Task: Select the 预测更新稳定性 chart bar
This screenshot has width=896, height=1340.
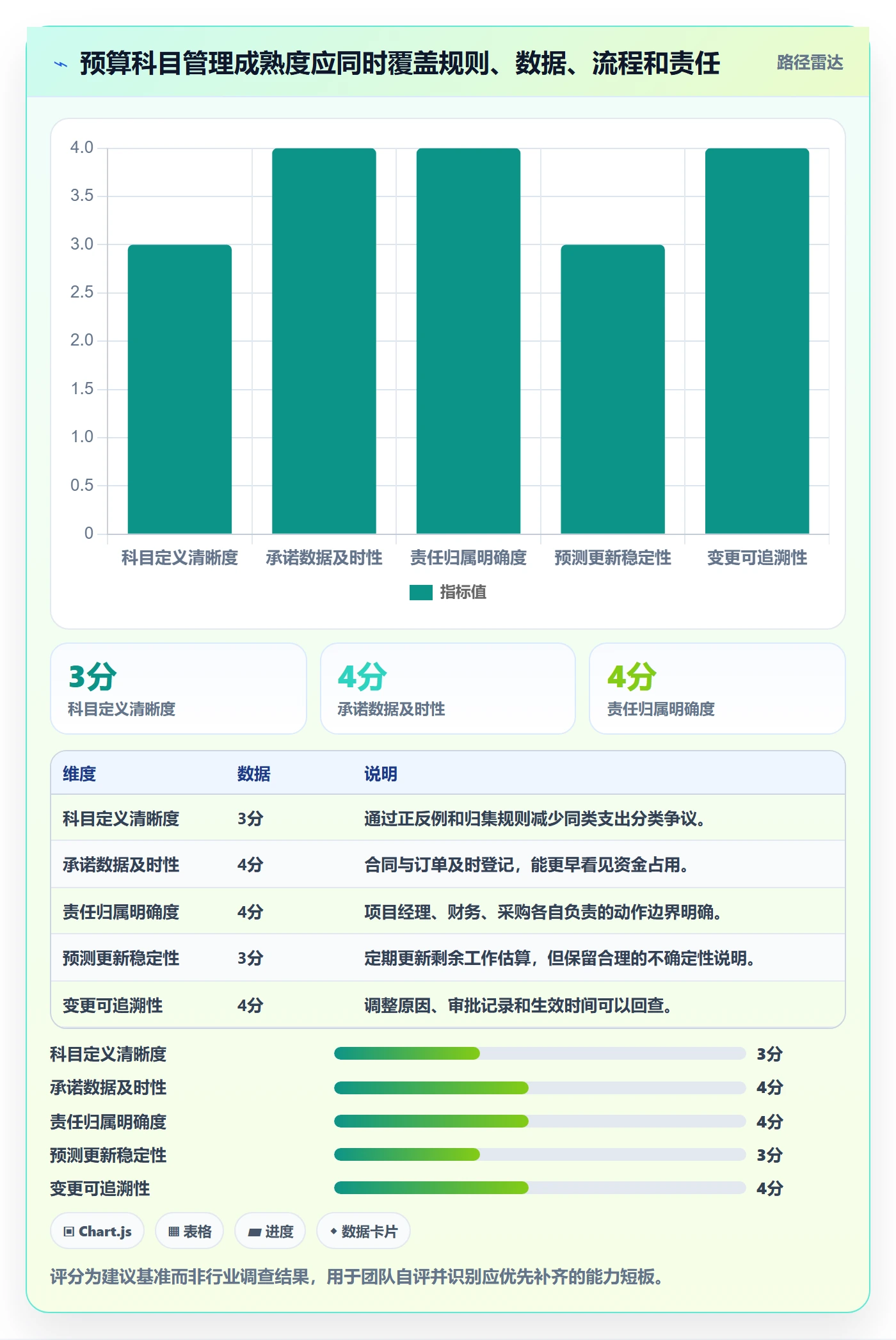Action: point(612,389)
